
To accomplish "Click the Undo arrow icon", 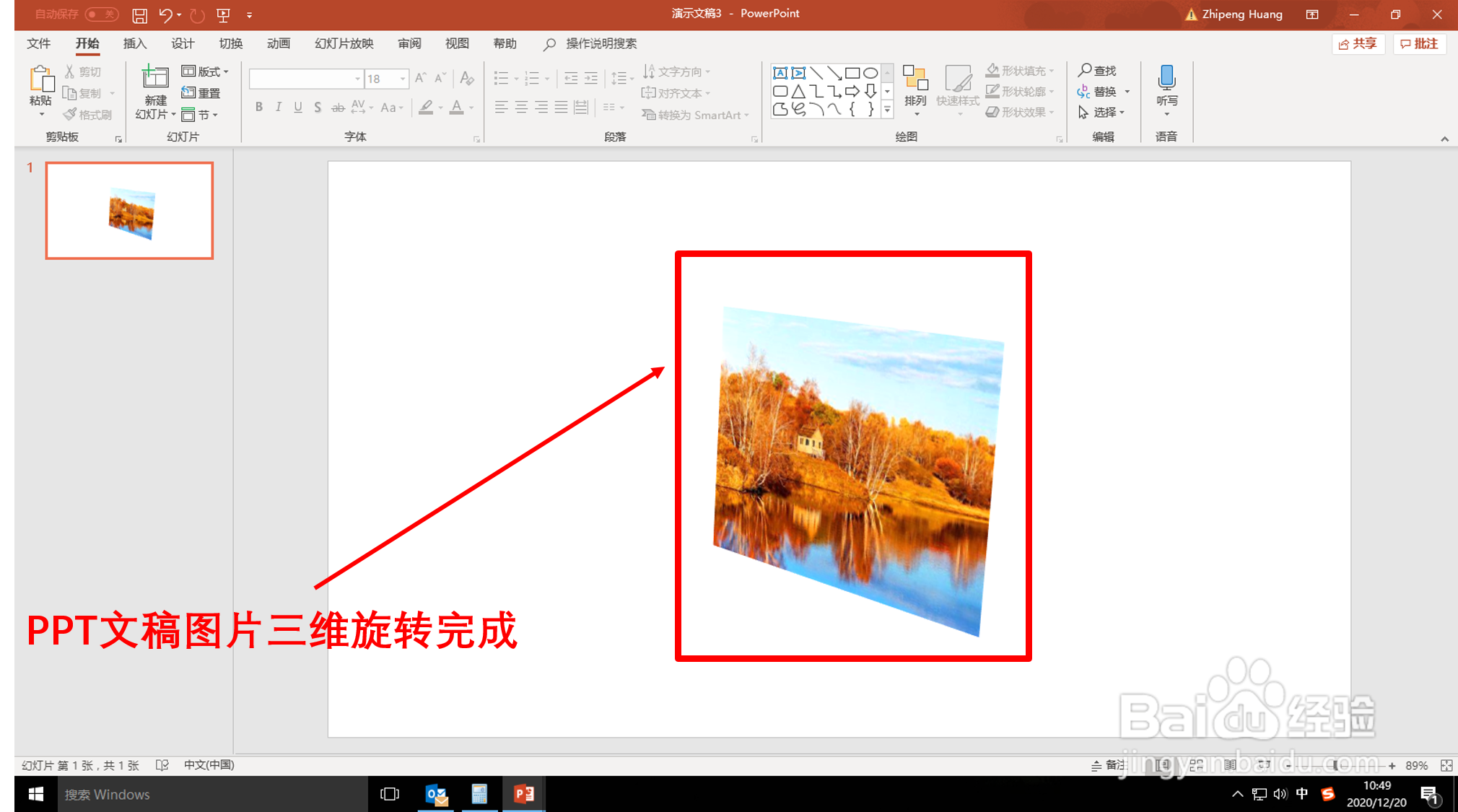I will [165, 15].
